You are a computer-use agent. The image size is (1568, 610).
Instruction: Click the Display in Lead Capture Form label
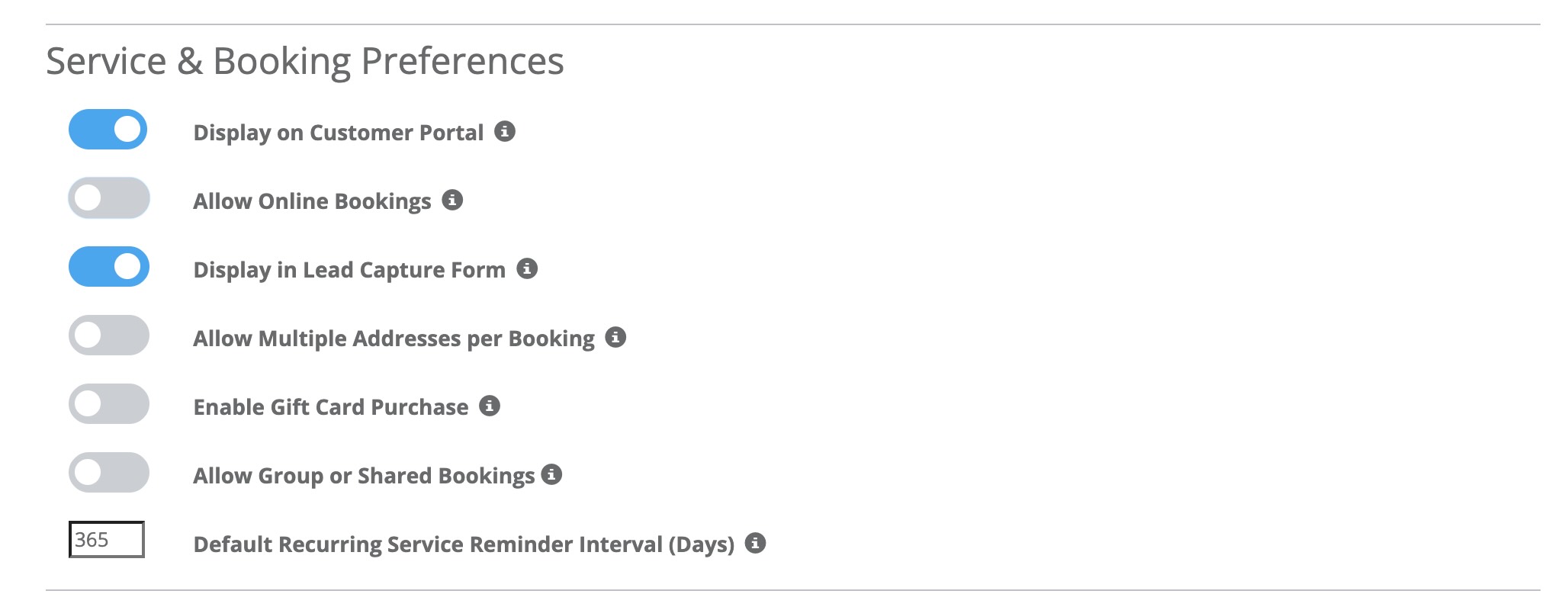349,269
